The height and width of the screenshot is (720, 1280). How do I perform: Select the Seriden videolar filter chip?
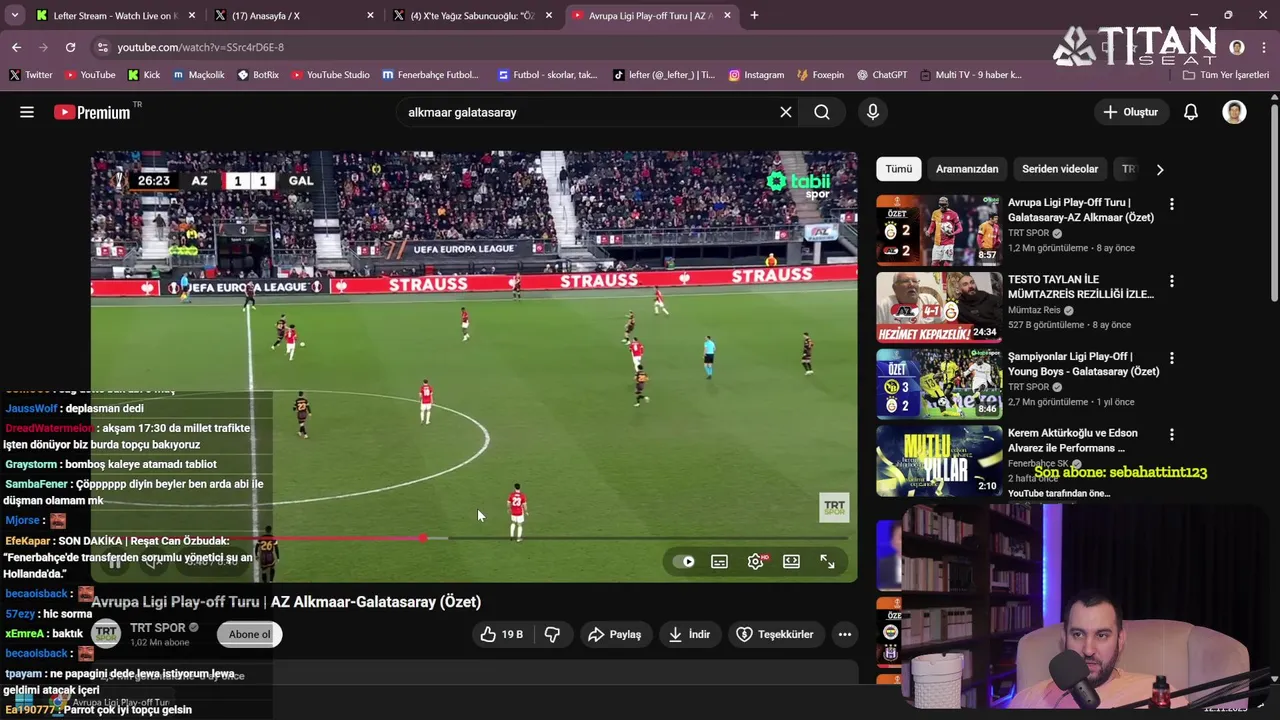pos(1060,169)
